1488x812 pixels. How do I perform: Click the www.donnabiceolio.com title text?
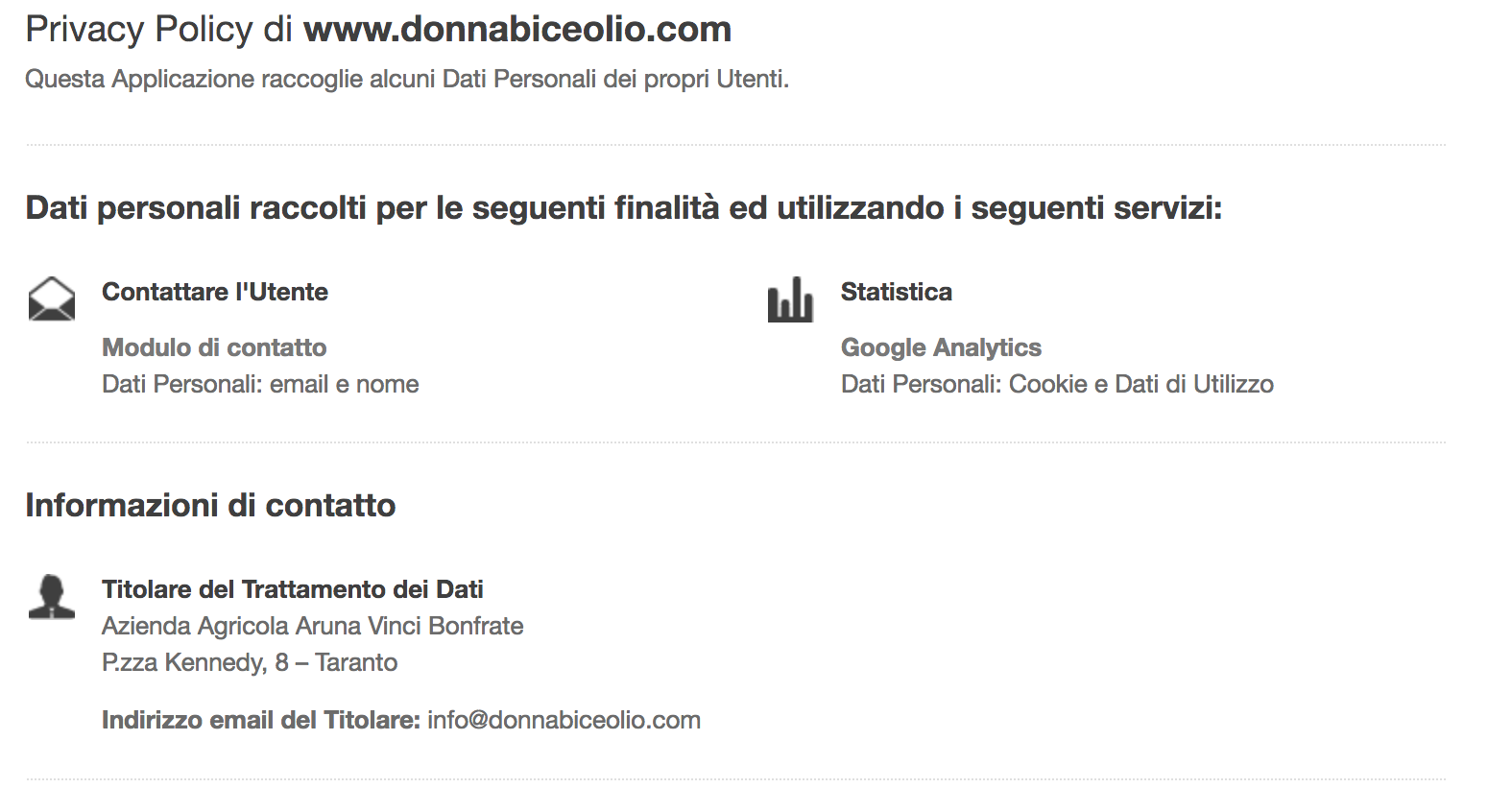[517, 30]
